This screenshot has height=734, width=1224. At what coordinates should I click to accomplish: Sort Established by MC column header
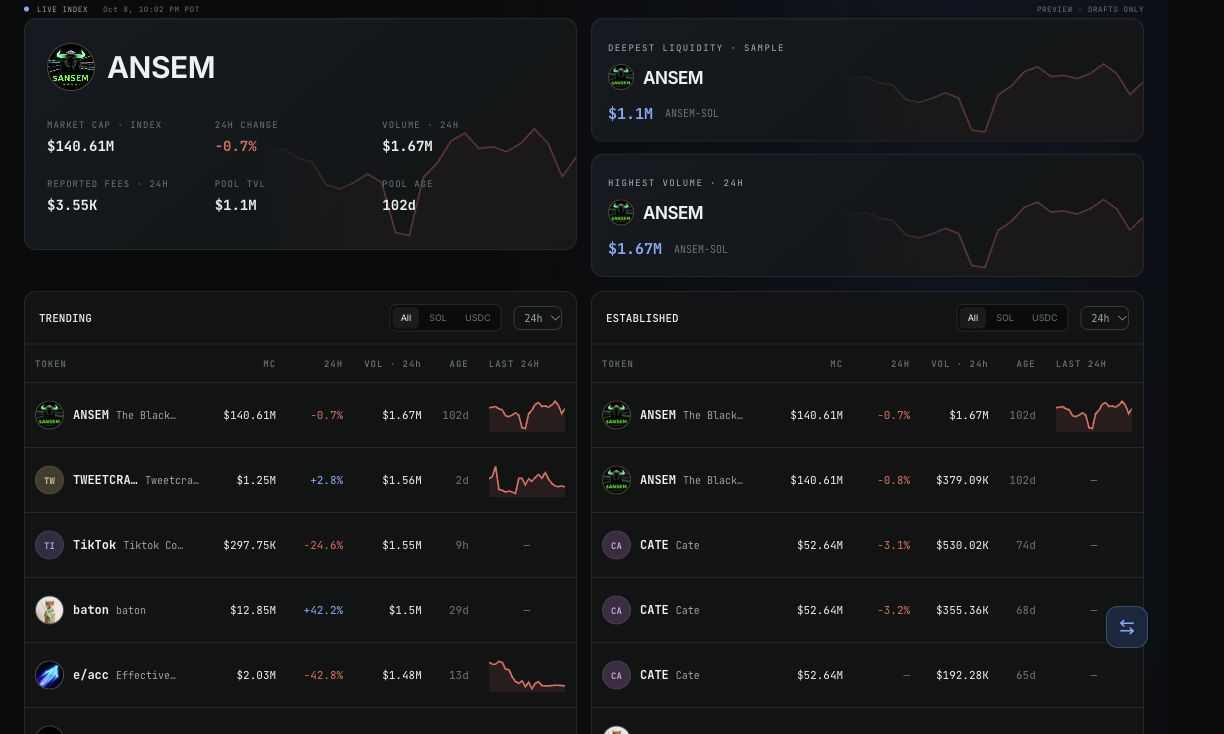pyautogui.click(x=836, y=364)
